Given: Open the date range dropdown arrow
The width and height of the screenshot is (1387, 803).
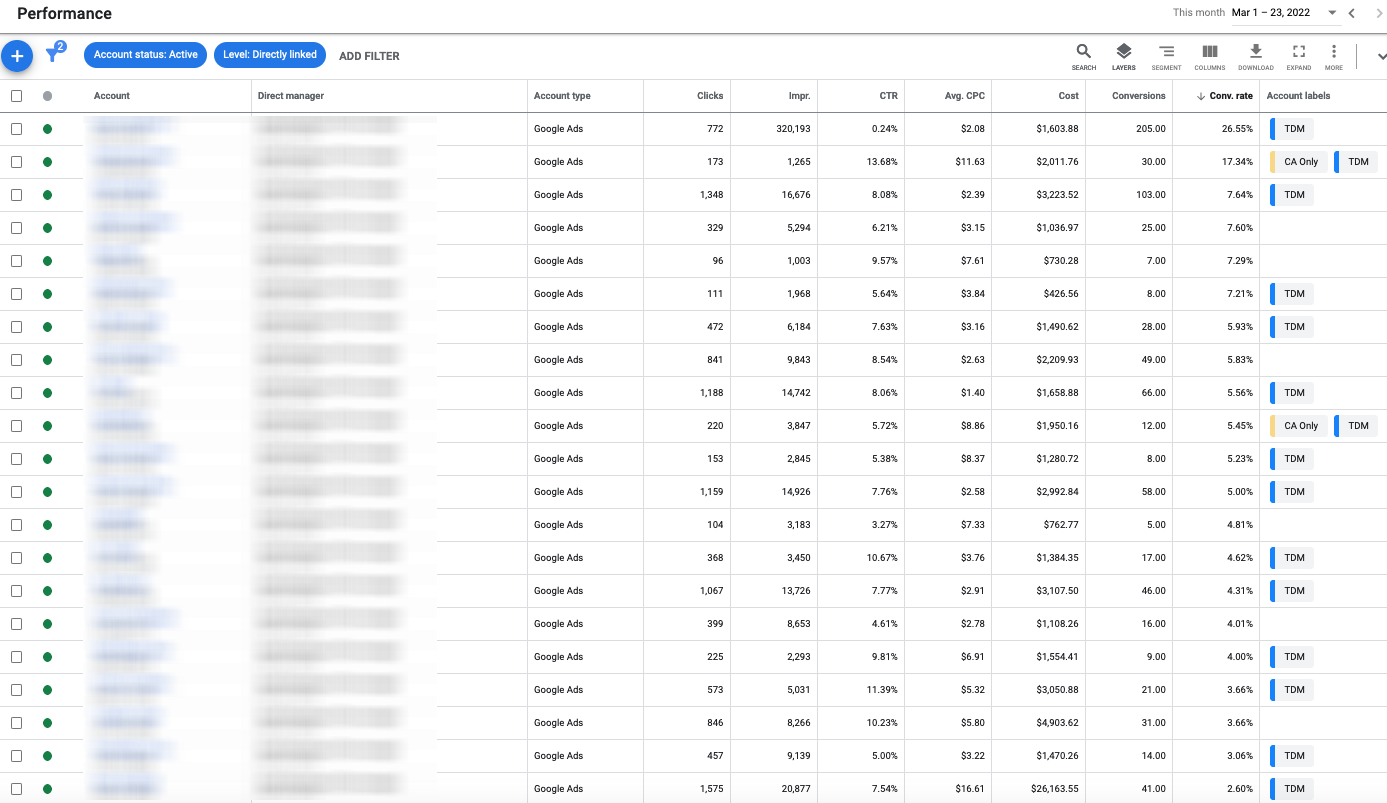Looking at the screenshot, I should pos(1332,13).
